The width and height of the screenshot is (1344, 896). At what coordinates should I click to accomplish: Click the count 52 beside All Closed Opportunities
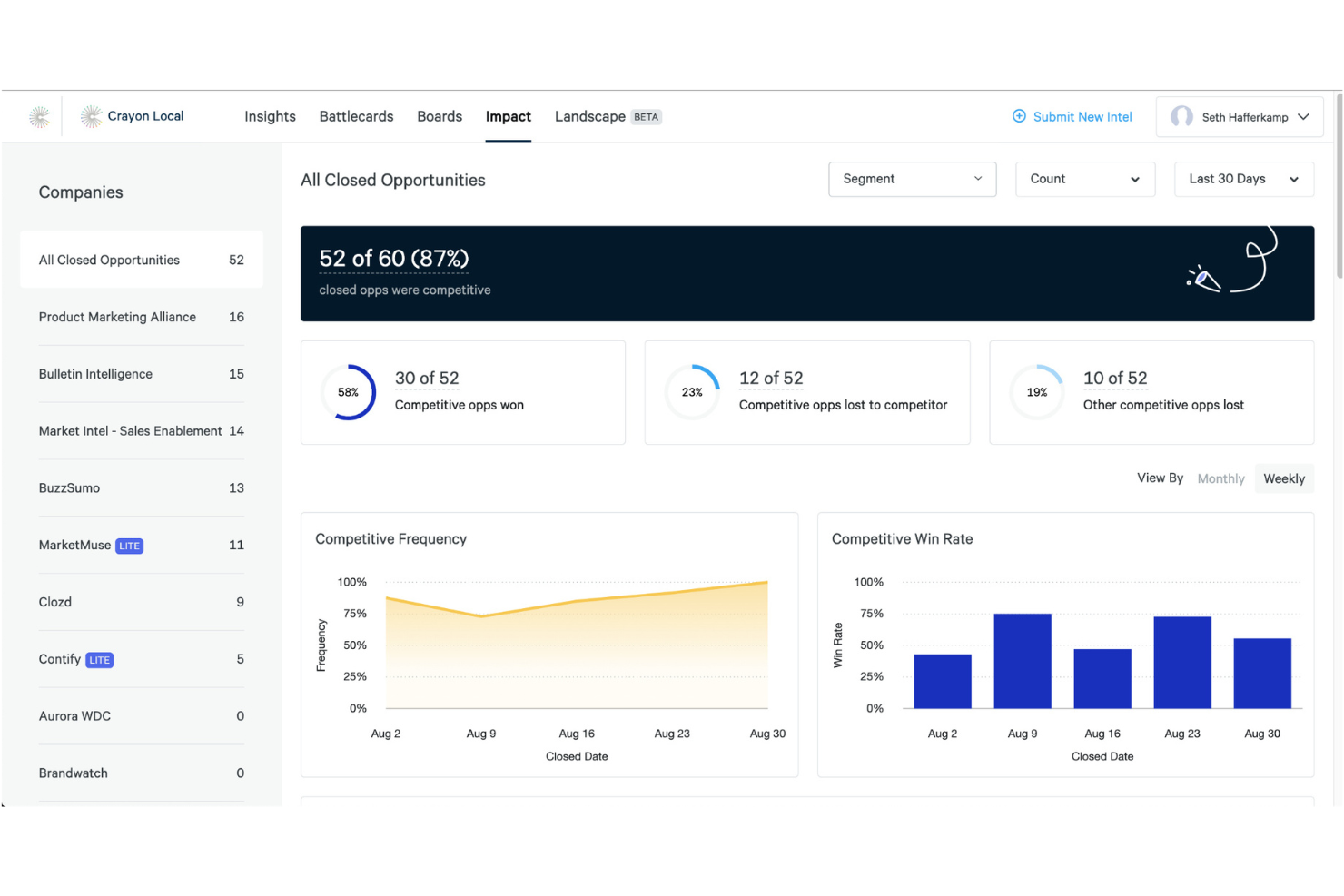tap(236, 260)
